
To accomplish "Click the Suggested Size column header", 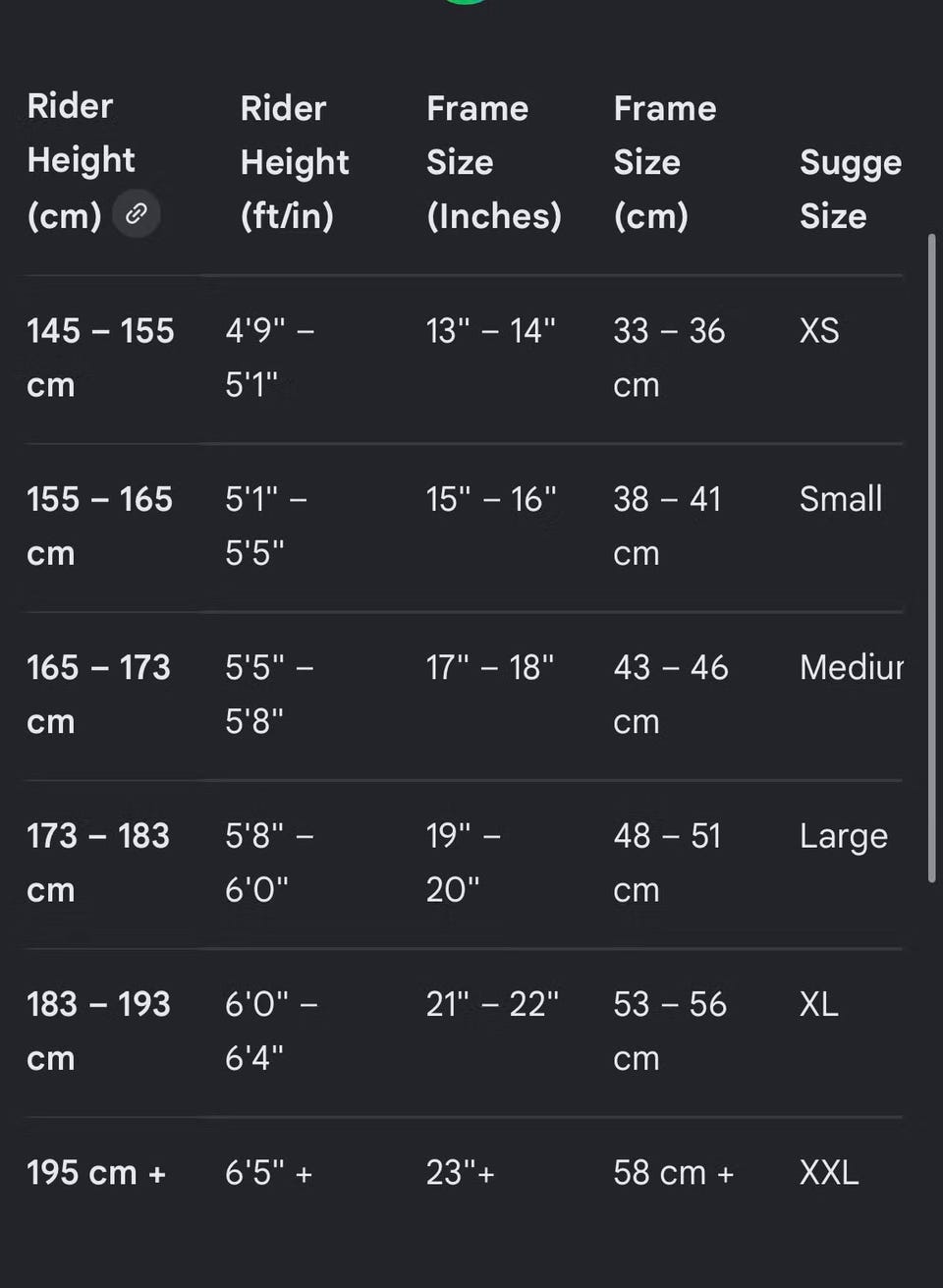I will (x=851, y=189).
